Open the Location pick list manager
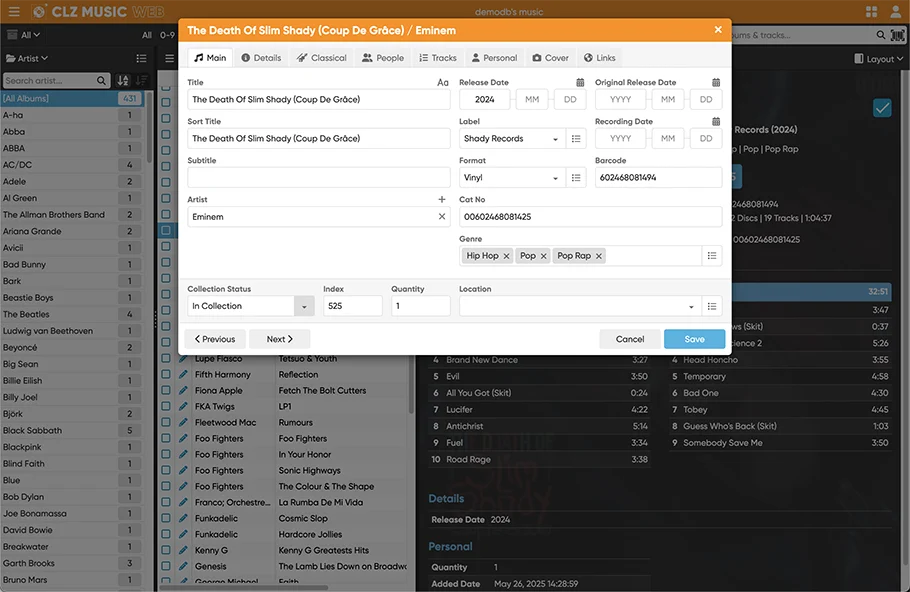The image size is (910, 592). coord(712,306)
